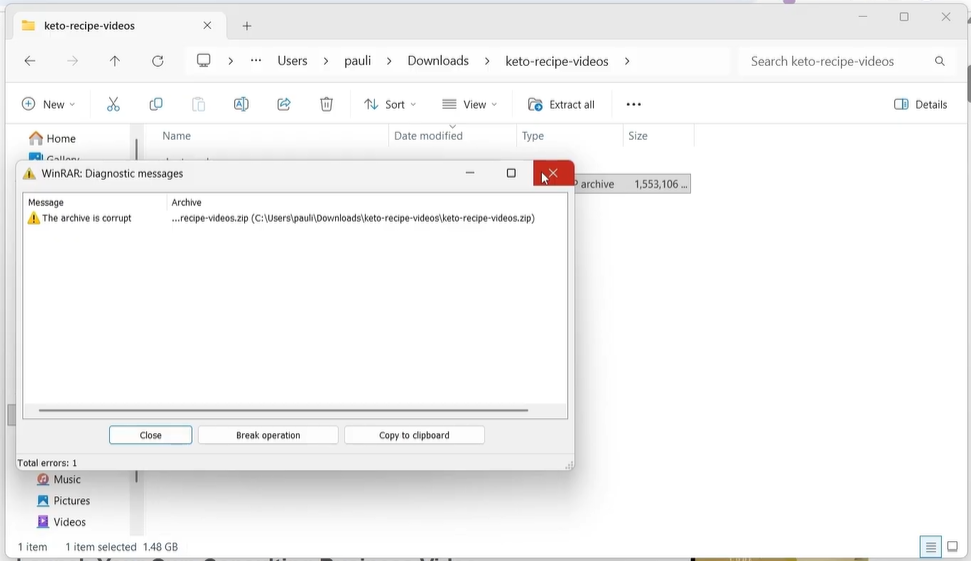The width and height of the screenshot is (971, 561).
Task: Click the warning icon beside archive is corrupt
Action: click(x=33, y=218)
